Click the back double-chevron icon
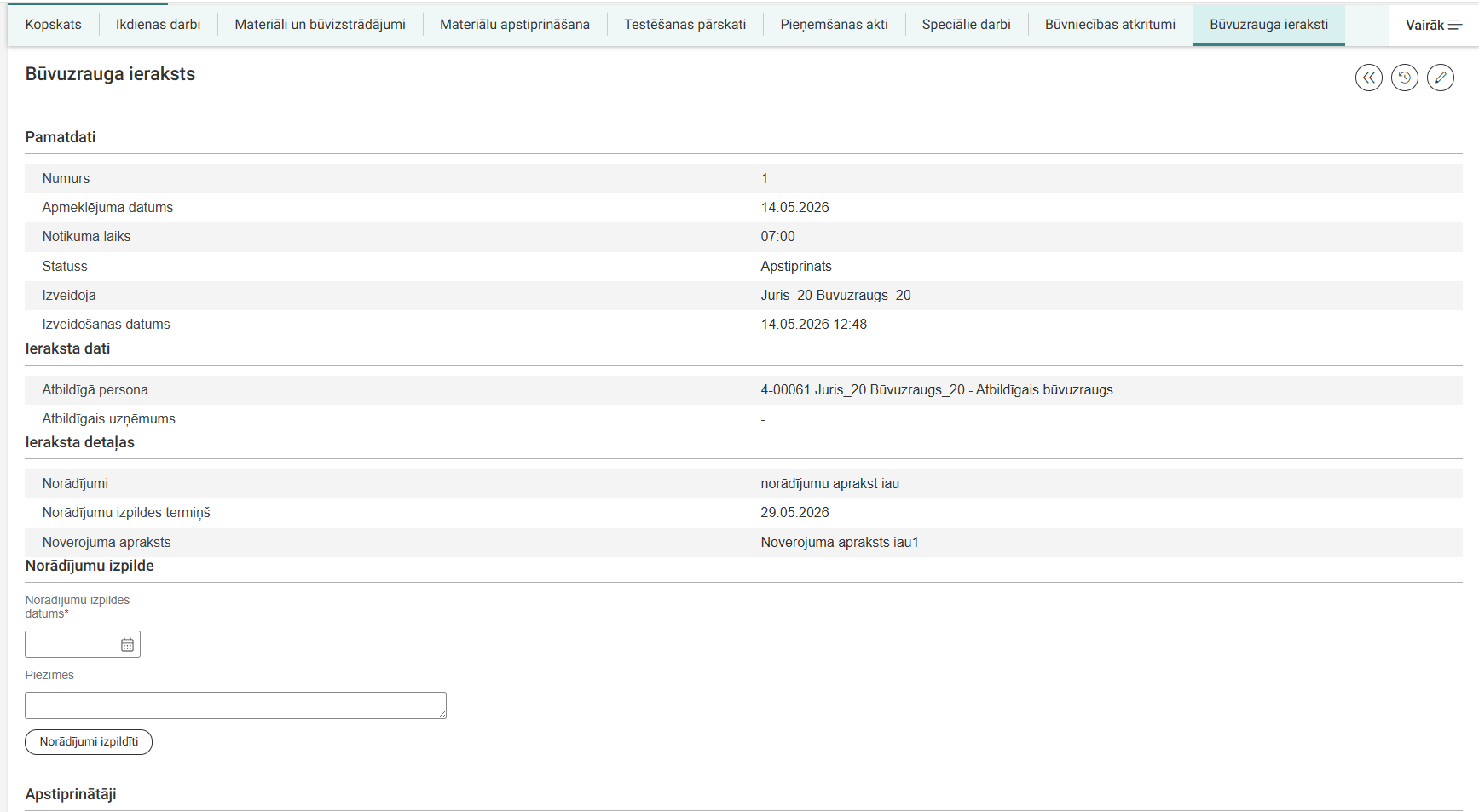Image resolution: width=1479 pixels, height=812 pixels. click(x=1368, y=78)
